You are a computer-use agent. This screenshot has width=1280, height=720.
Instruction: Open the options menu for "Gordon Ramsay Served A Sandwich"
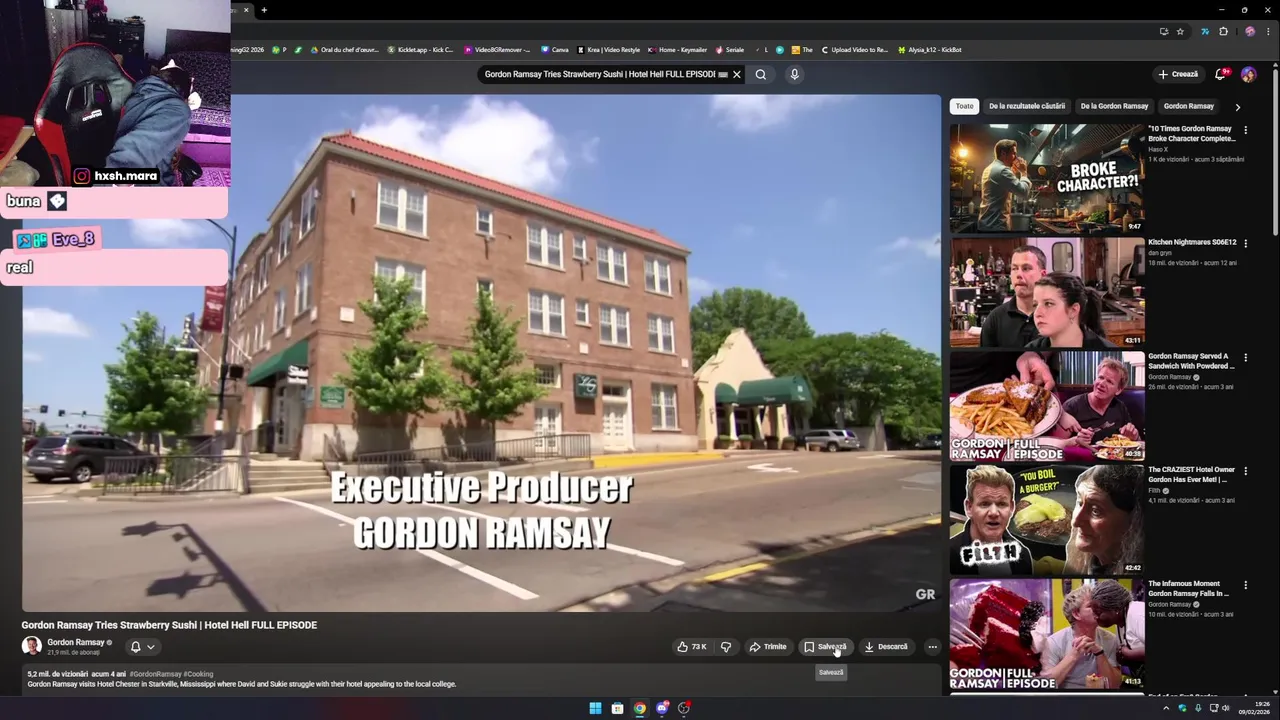(1245, 357)
